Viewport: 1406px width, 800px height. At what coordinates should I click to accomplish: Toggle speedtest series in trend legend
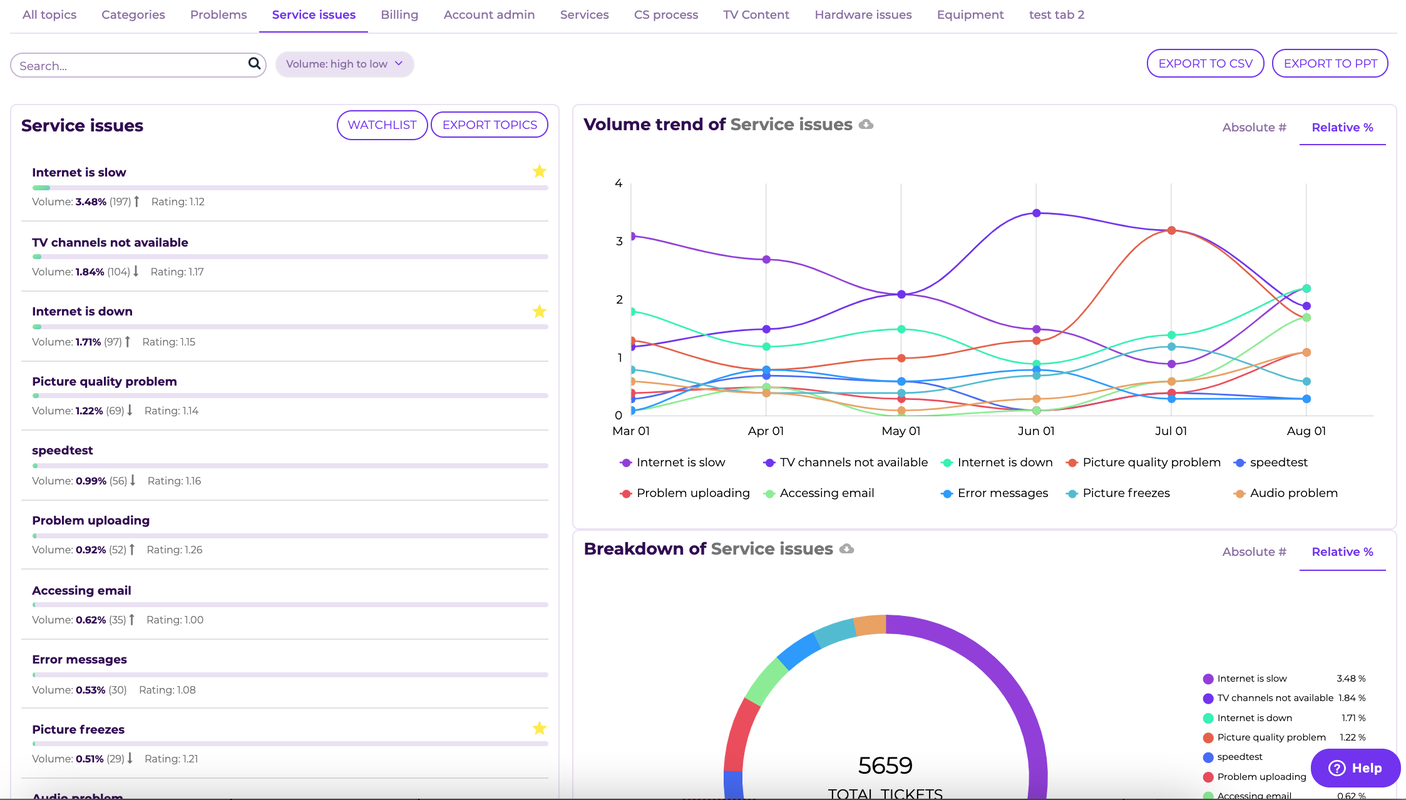pos(1270,463)
